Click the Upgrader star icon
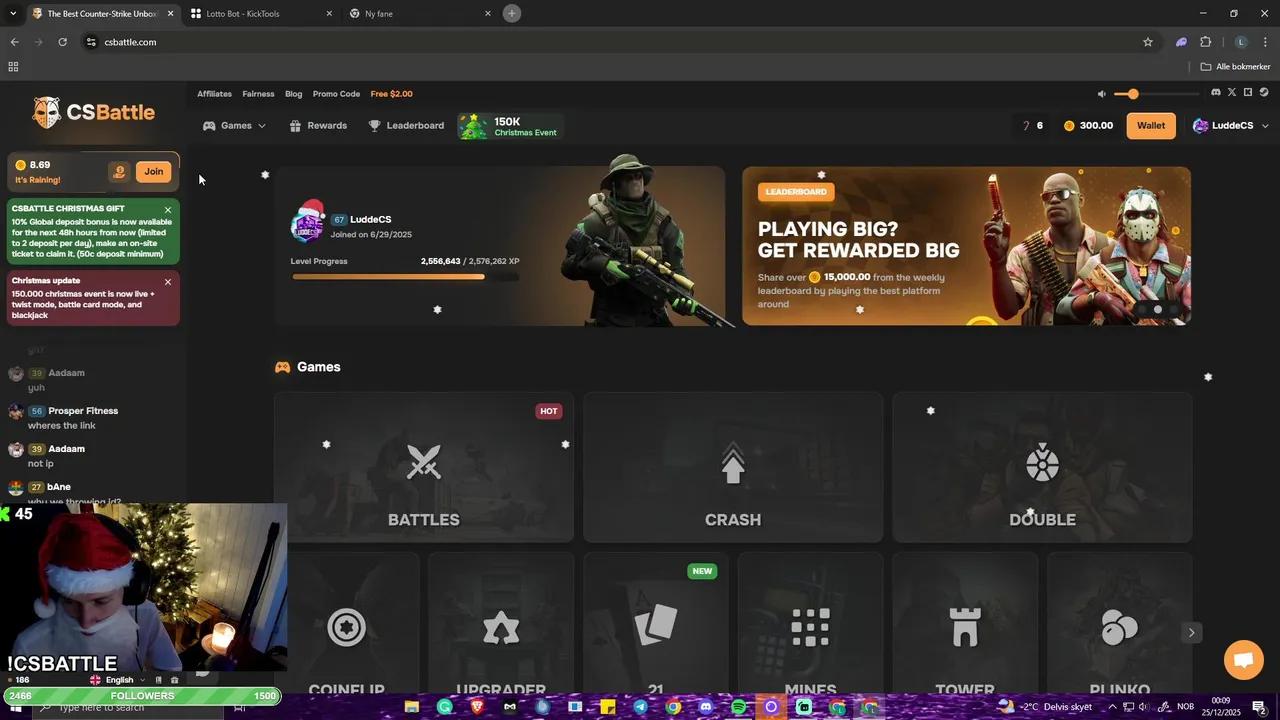 [x=501, y=627]
